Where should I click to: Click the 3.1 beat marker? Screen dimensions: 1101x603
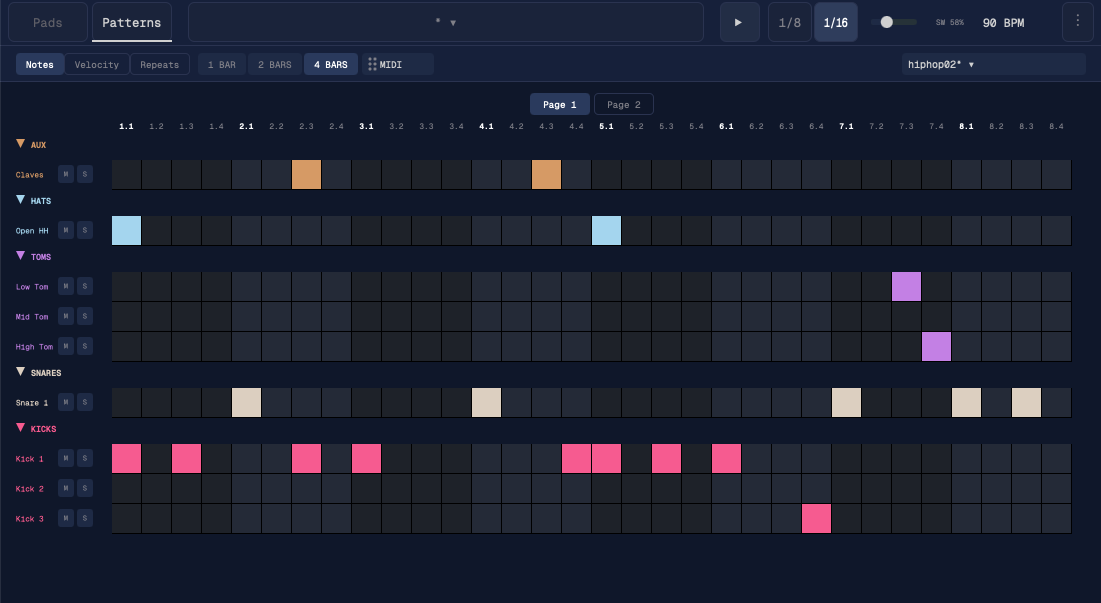coord(366,126)
